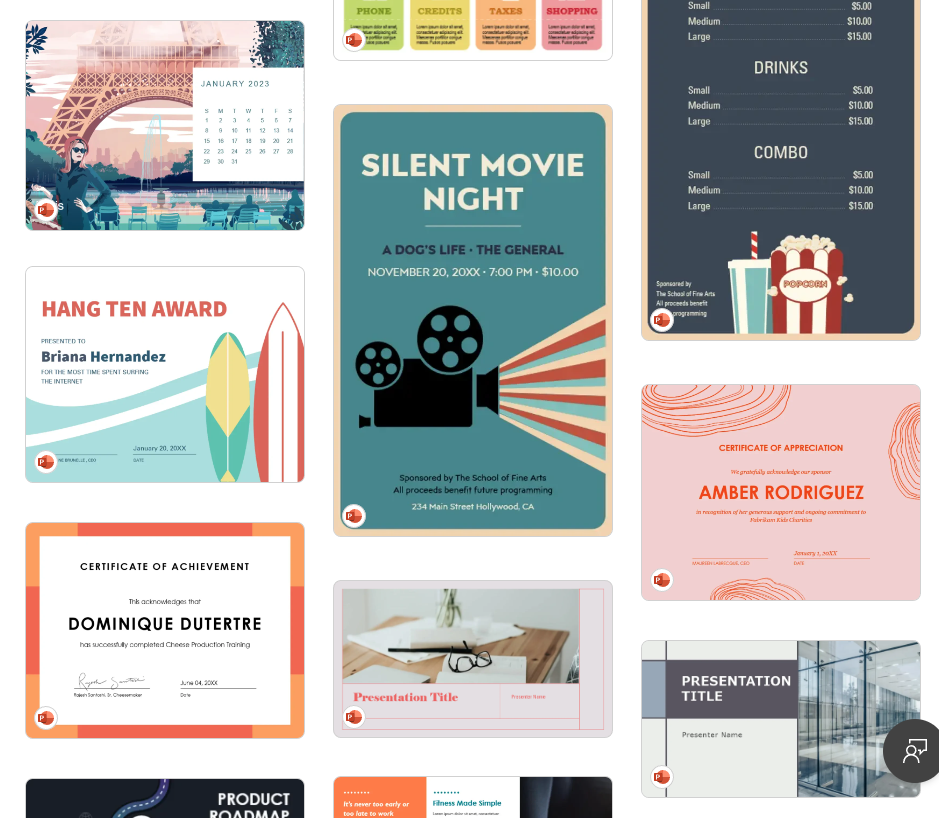
Task: Click PowerPoint icon on Silent Movie Night card
Action: pyautogui.click(x=354, y=516)
